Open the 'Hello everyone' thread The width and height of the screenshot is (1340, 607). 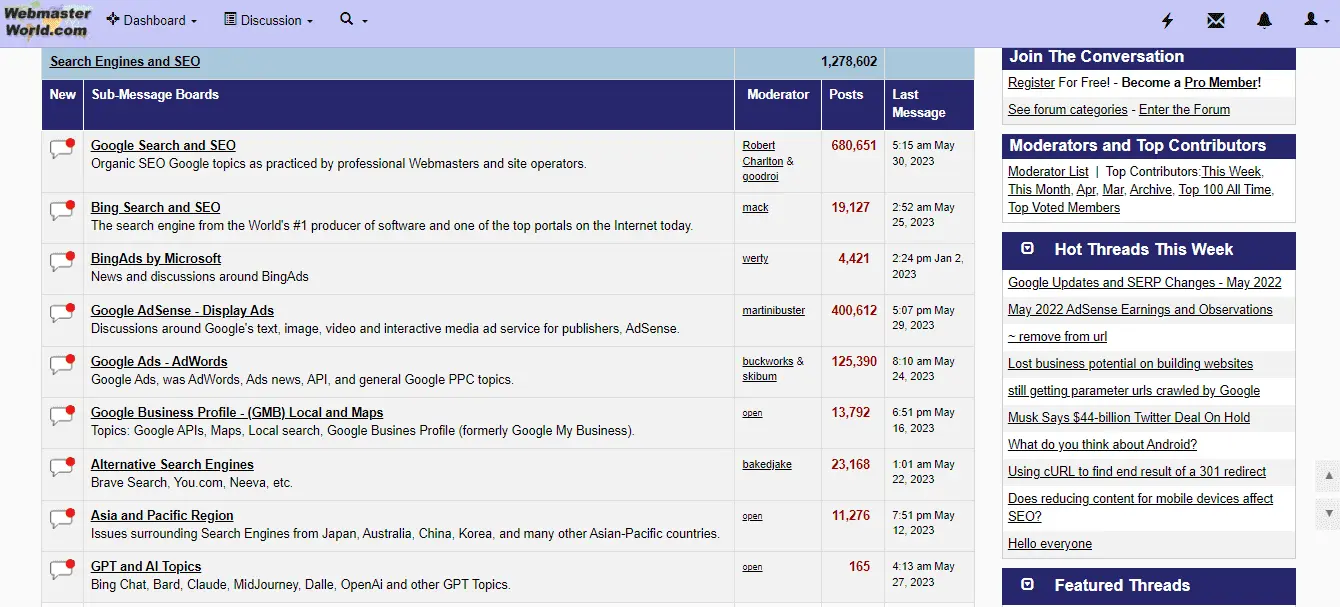(1050, 544)
